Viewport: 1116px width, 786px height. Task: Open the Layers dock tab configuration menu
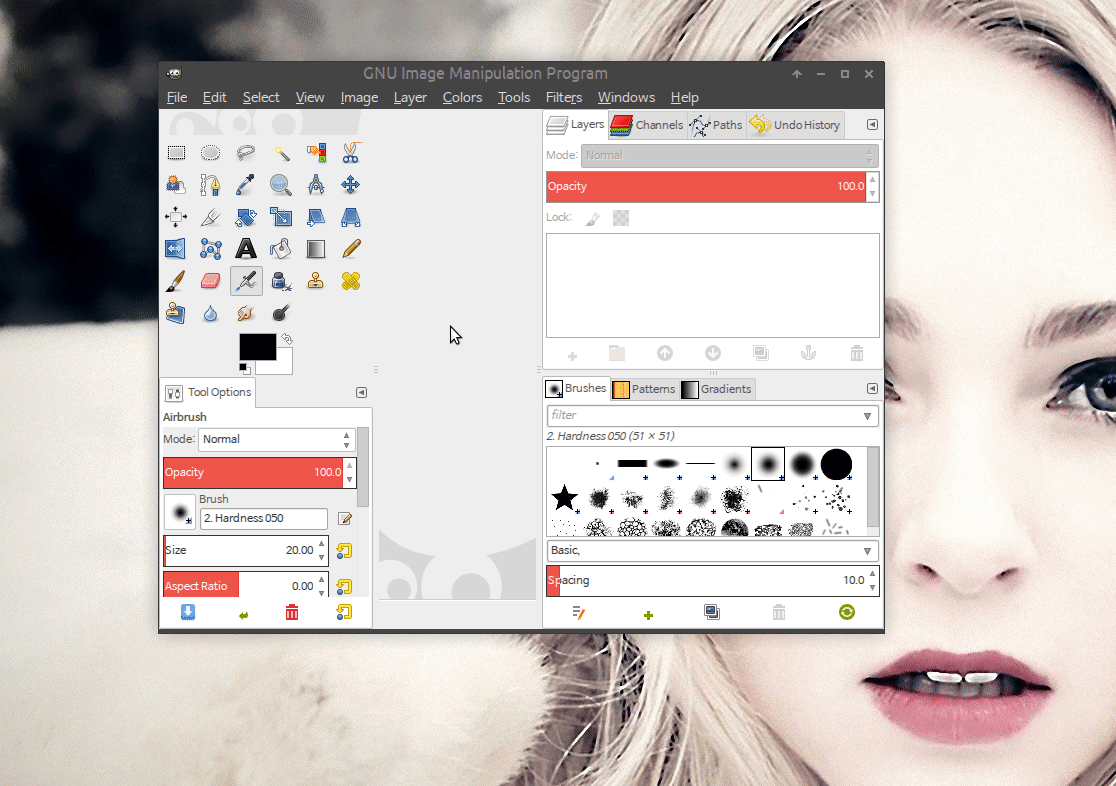coord(872,125)
